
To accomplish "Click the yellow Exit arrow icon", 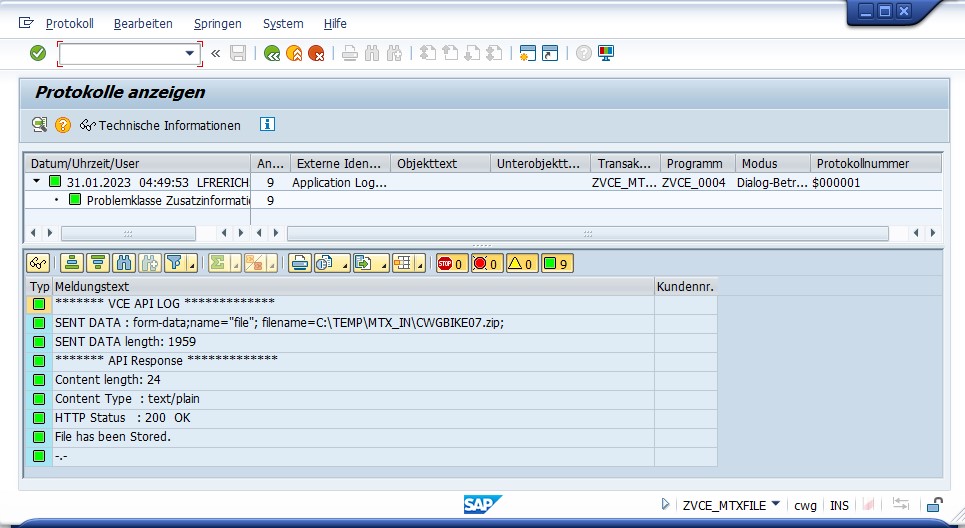I will click(x=294, y=53).
